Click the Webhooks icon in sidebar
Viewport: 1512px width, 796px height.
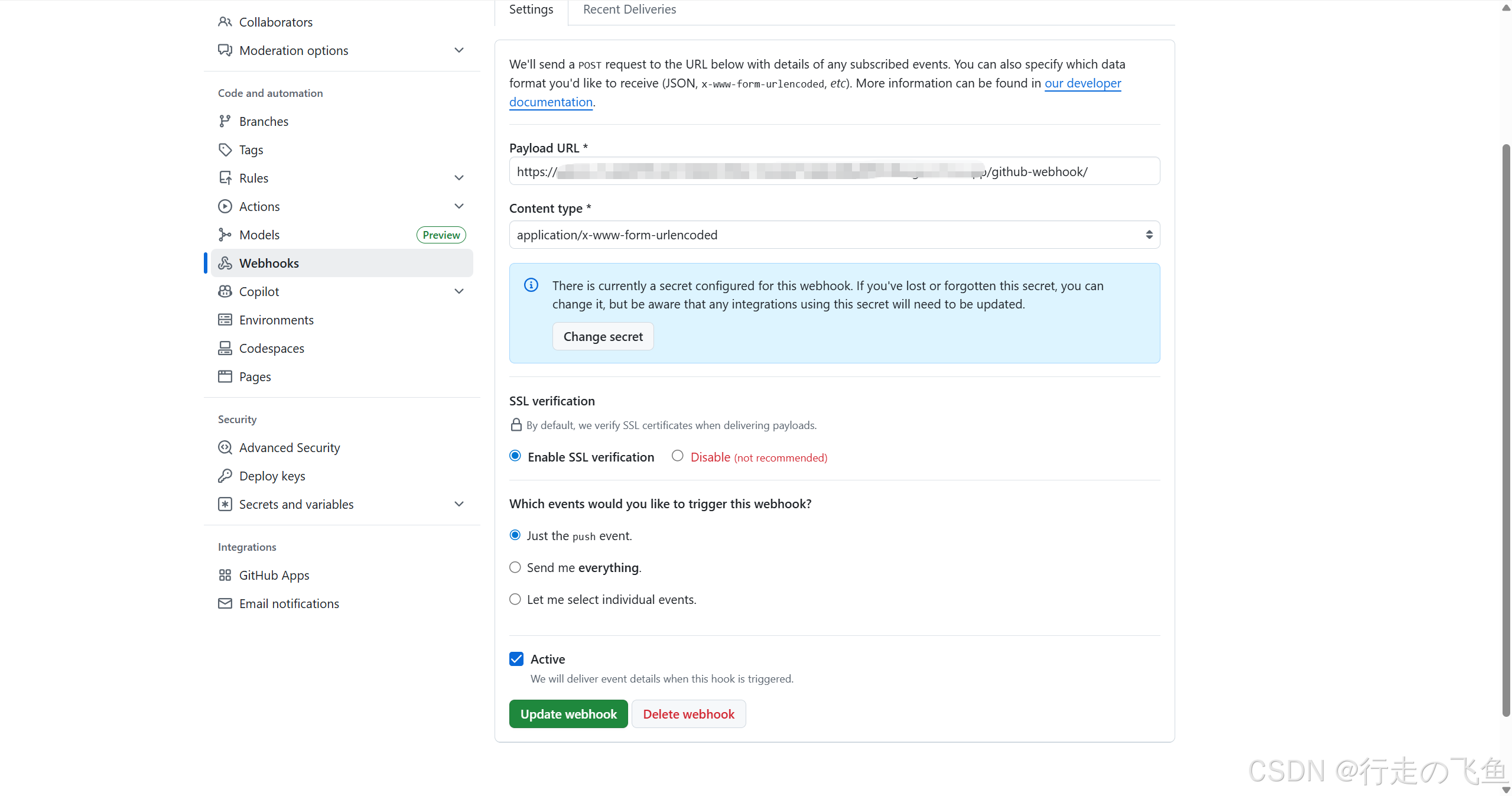tap(225, 263)
